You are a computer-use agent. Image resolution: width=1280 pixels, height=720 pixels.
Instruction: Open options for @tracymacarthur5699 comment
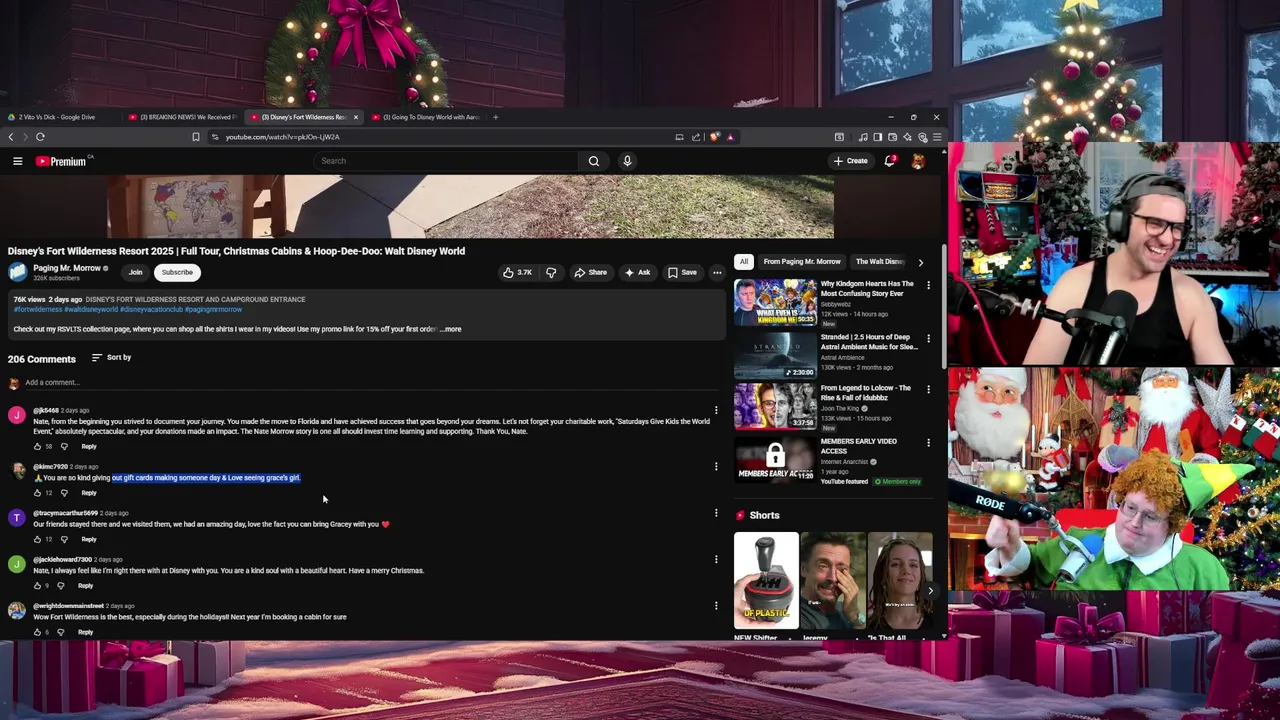(716, 513)
